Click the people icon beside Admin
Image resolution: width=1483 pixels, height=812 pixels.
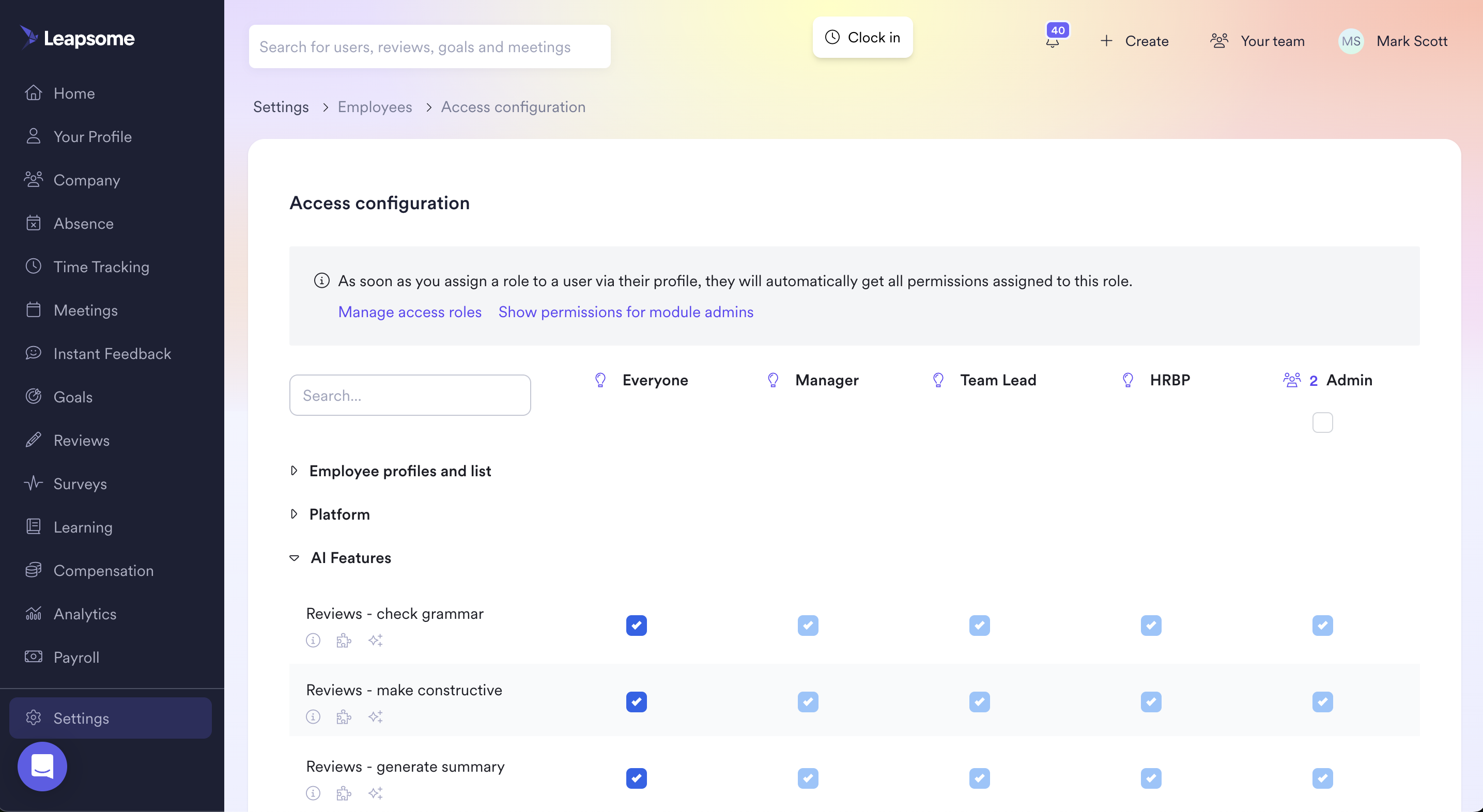1292,380
